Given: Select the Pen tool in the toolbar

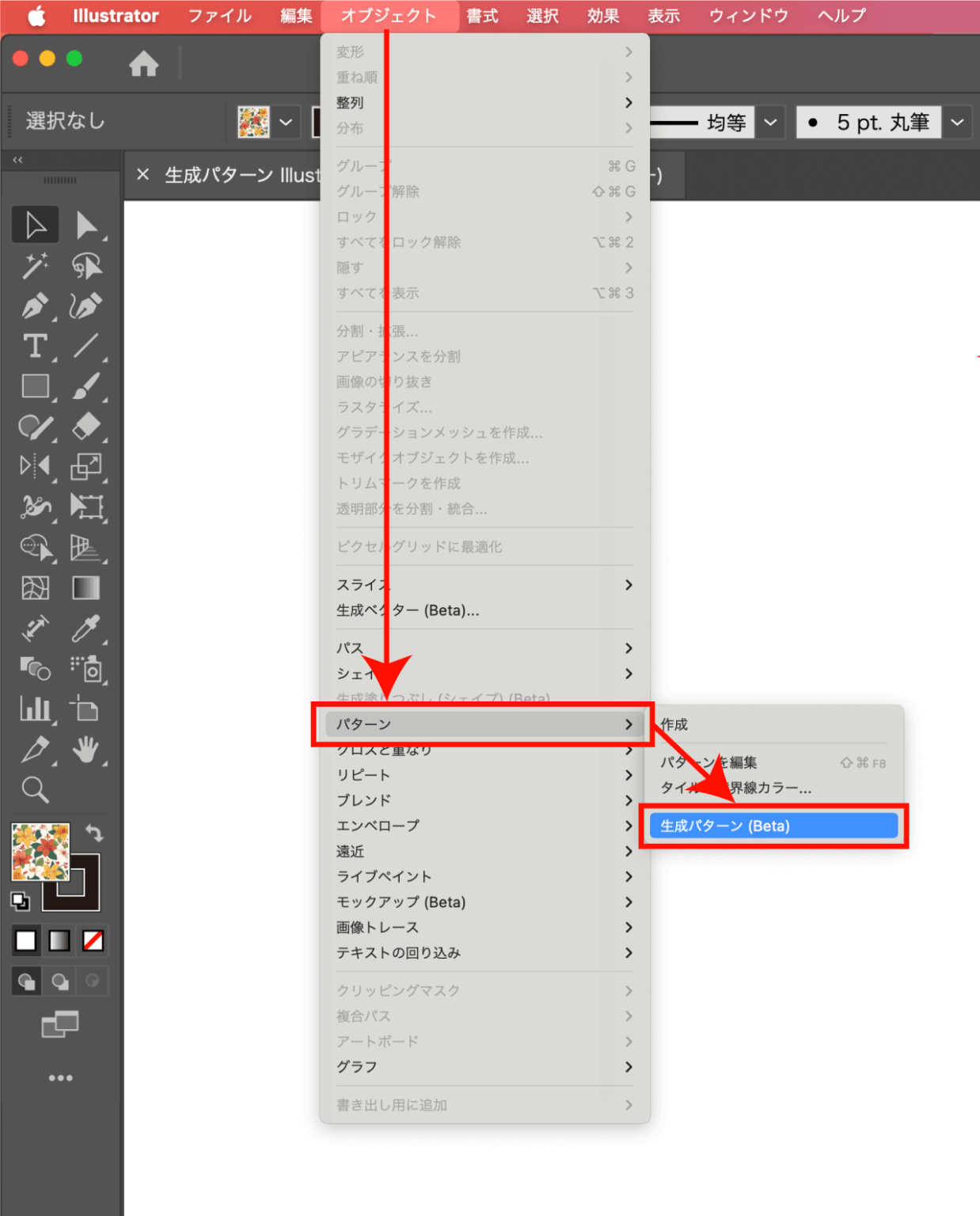Looking at the screenshot, I should click(36, 306).
